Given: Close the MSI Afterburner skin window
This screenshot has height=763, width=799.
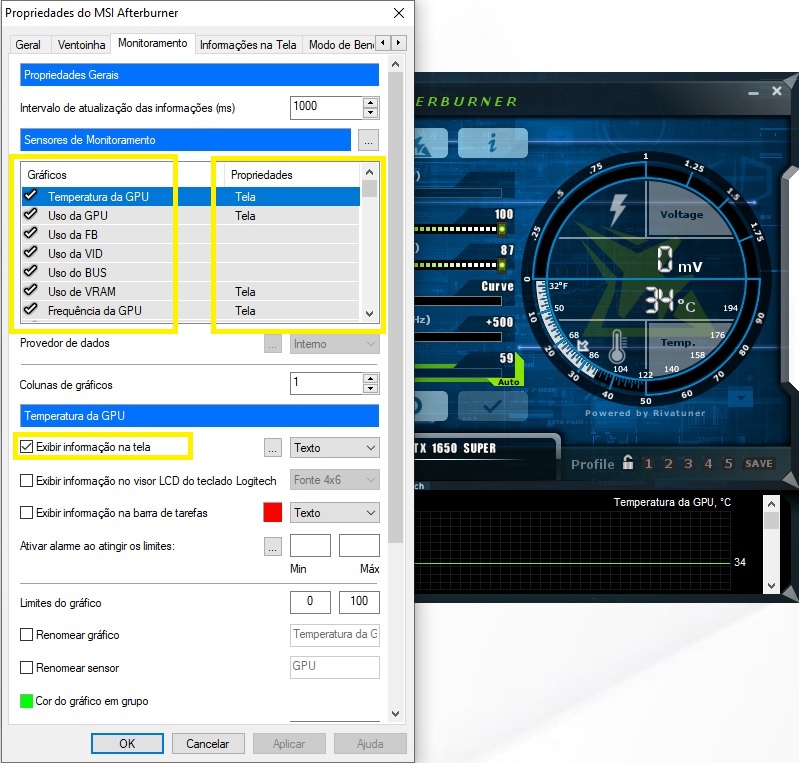Looking at the screenshot, I should [x=777, y=91].
